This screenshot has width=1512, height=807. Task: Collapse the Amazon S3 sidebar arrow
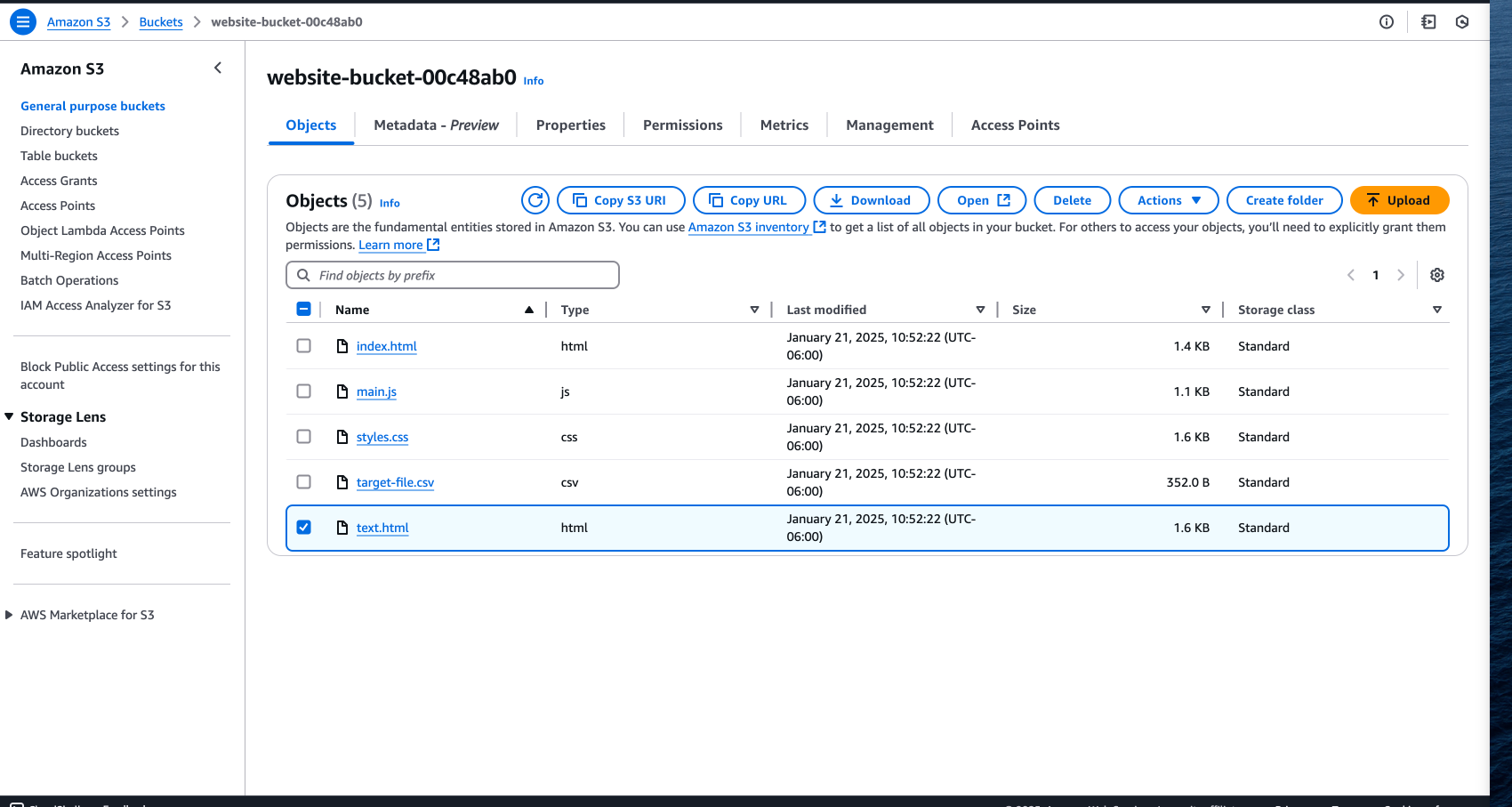pos(218,69)
